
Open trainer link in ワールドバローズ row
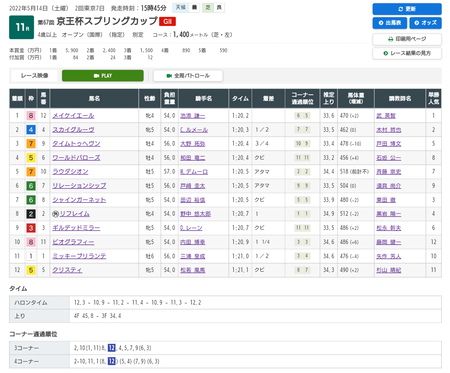(x=389, y=158)
